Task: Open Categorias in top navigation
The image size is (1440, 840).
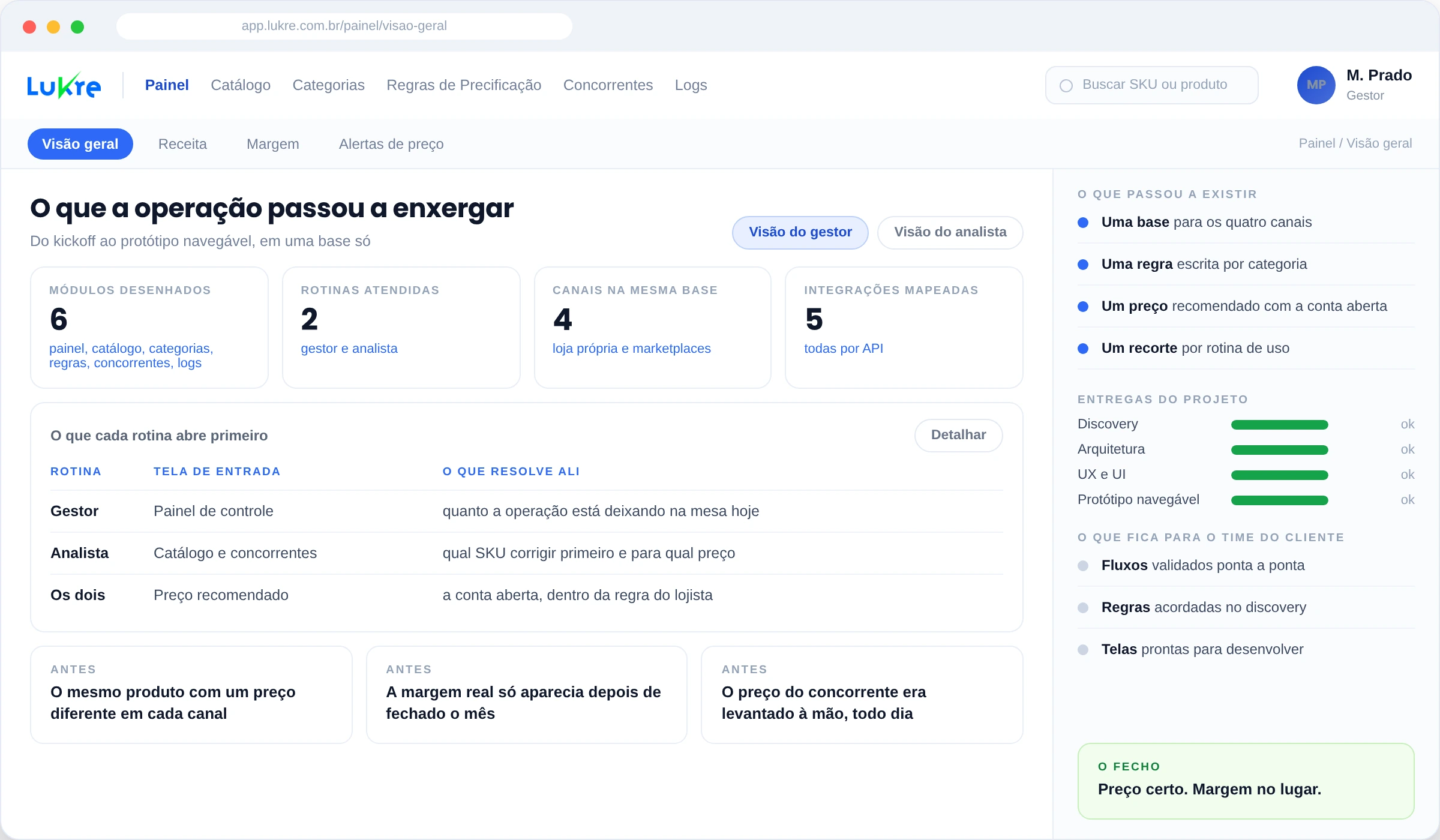Action: pyautogui.click(x=329, y=85)
